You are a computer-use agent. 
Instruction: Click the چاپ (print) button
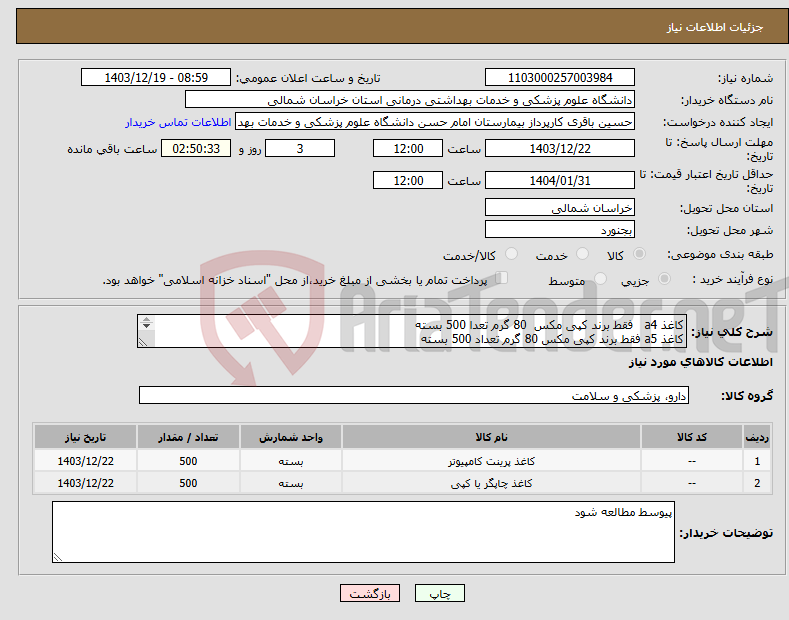click(439, 593)
